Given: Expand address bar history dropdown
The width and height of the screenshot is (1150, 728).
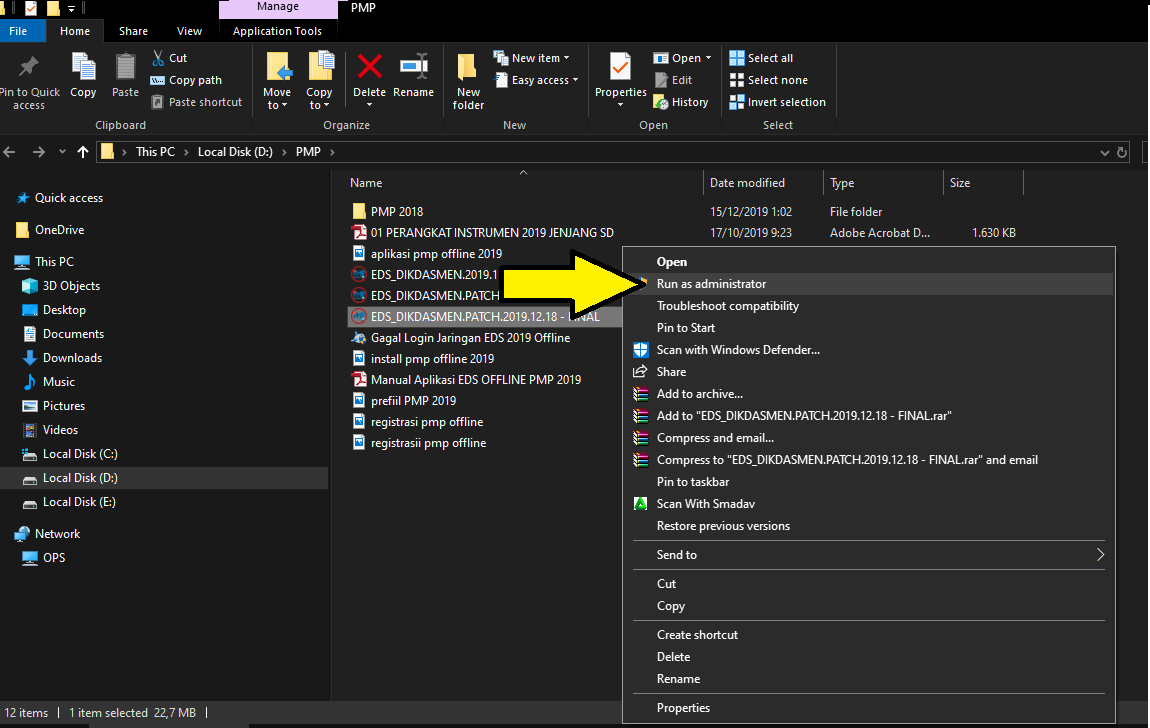Looking at the screenshot, I should (x=1105, y=152).
